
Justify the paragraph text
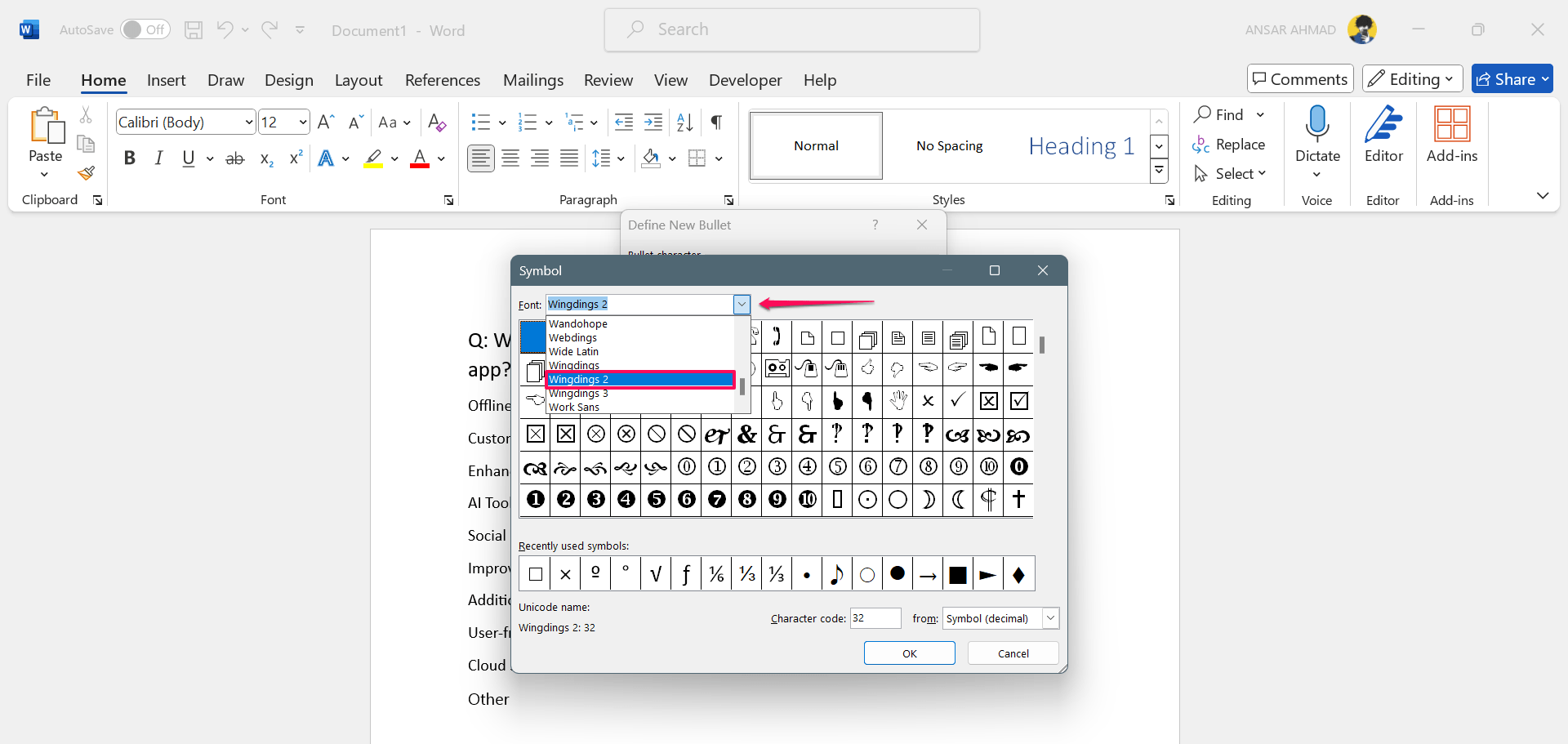(x=569, y=158)
